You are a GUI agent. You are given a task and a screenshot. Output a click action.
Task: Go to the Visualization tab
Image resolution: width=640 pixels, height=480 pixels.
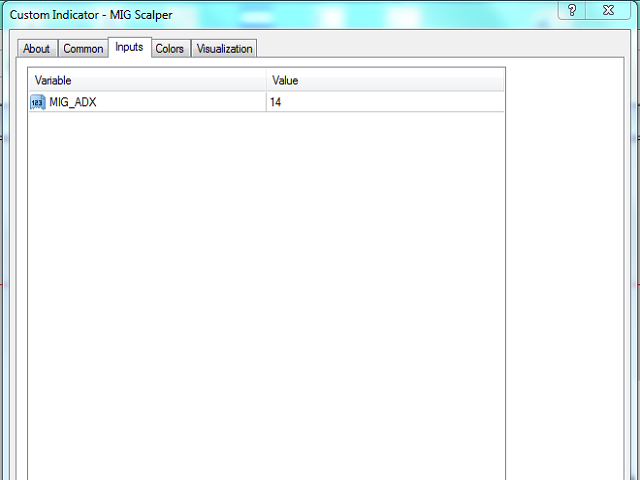pyautogui.click(x=224, y=49)
